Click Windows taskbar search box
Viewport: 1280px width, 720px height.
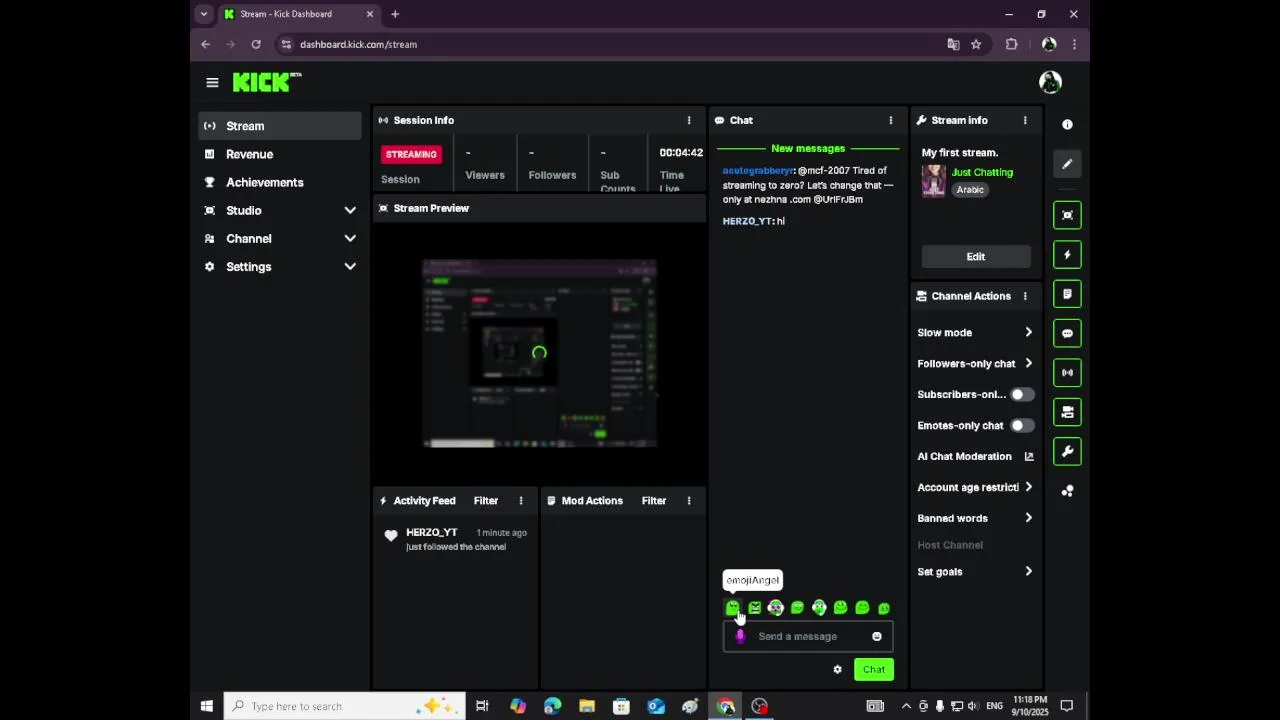click(344, 706)
